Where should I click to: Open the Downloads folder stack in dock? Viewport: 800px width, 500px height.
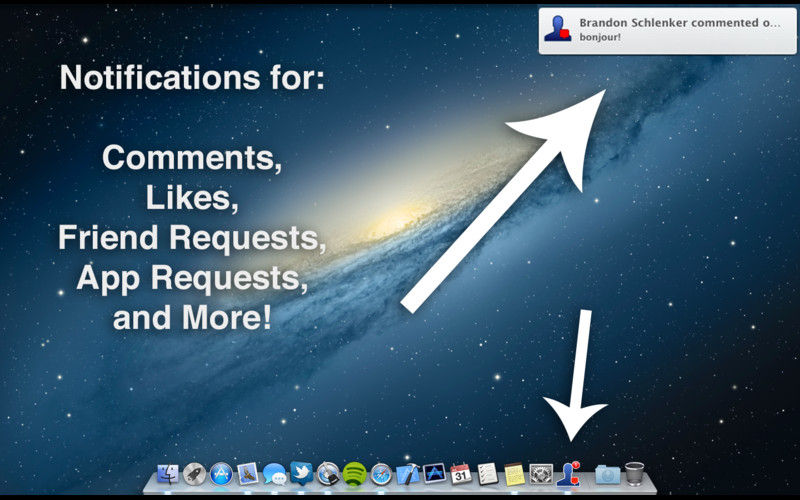pyautogui.click(x=608, y=474)
